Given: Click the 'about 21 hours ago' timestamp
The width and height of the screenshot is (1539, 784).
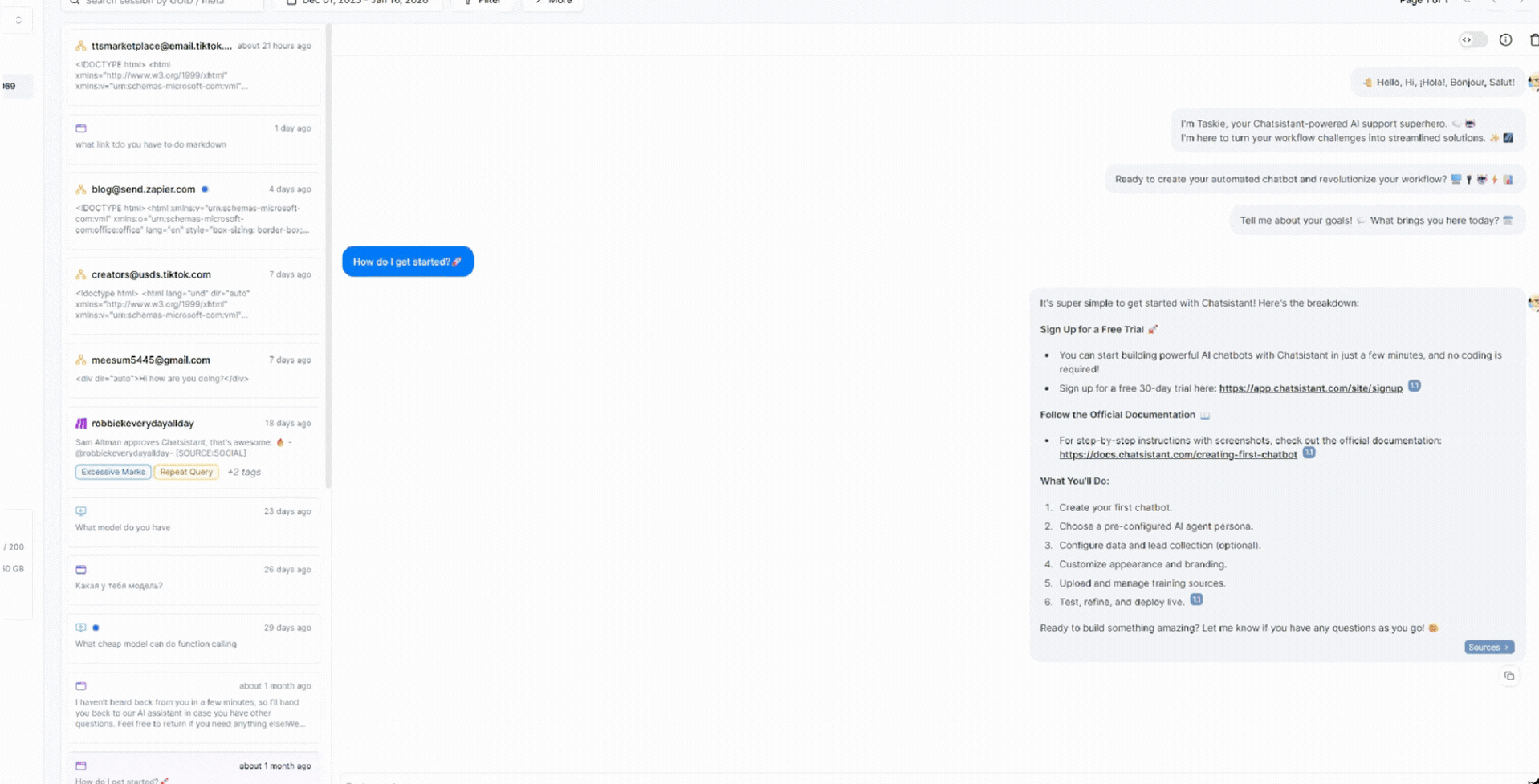Looking at the screenshot, I should point(274,46).
